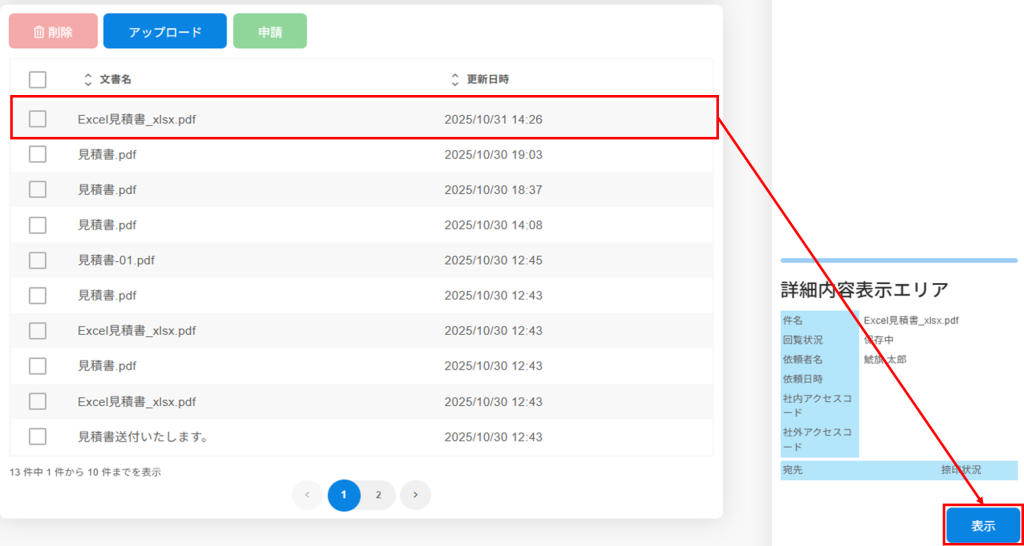Click the trash icon on 削除 button
The image size is (1024, 546).
(39, 32)
